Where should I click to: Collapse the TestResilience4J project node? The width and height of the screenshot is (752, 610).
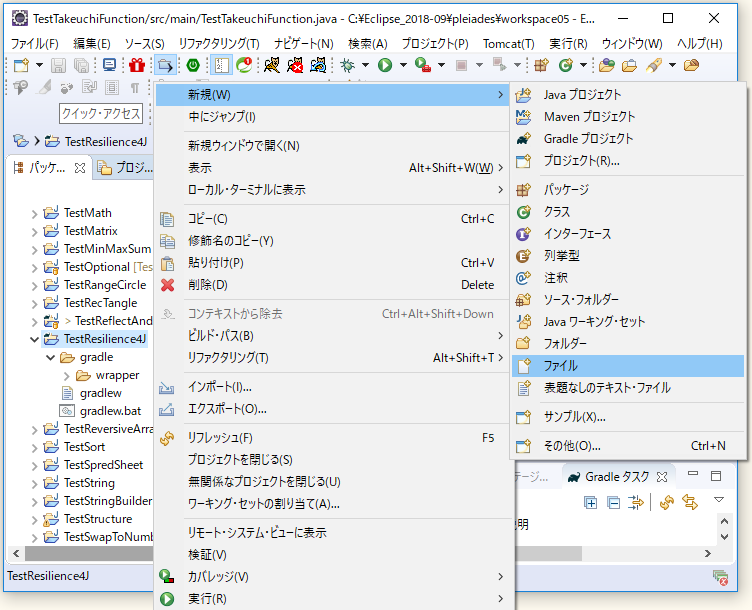[34, 340]
